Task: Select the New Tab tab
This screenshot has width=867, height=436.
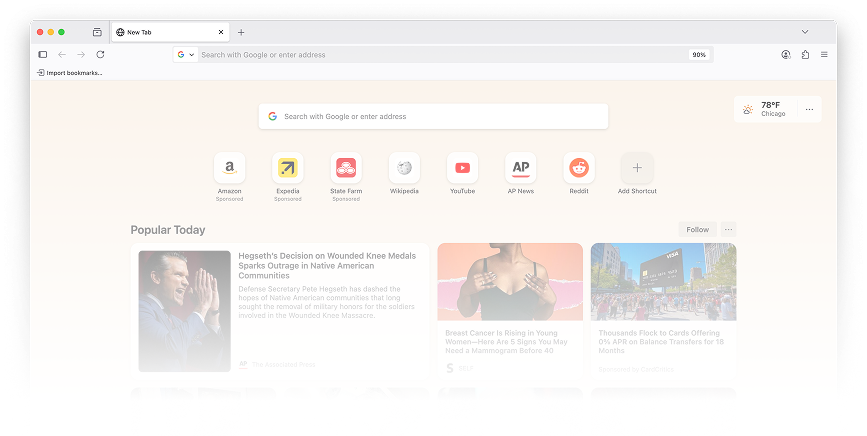Action: click(x=165, y=32)
